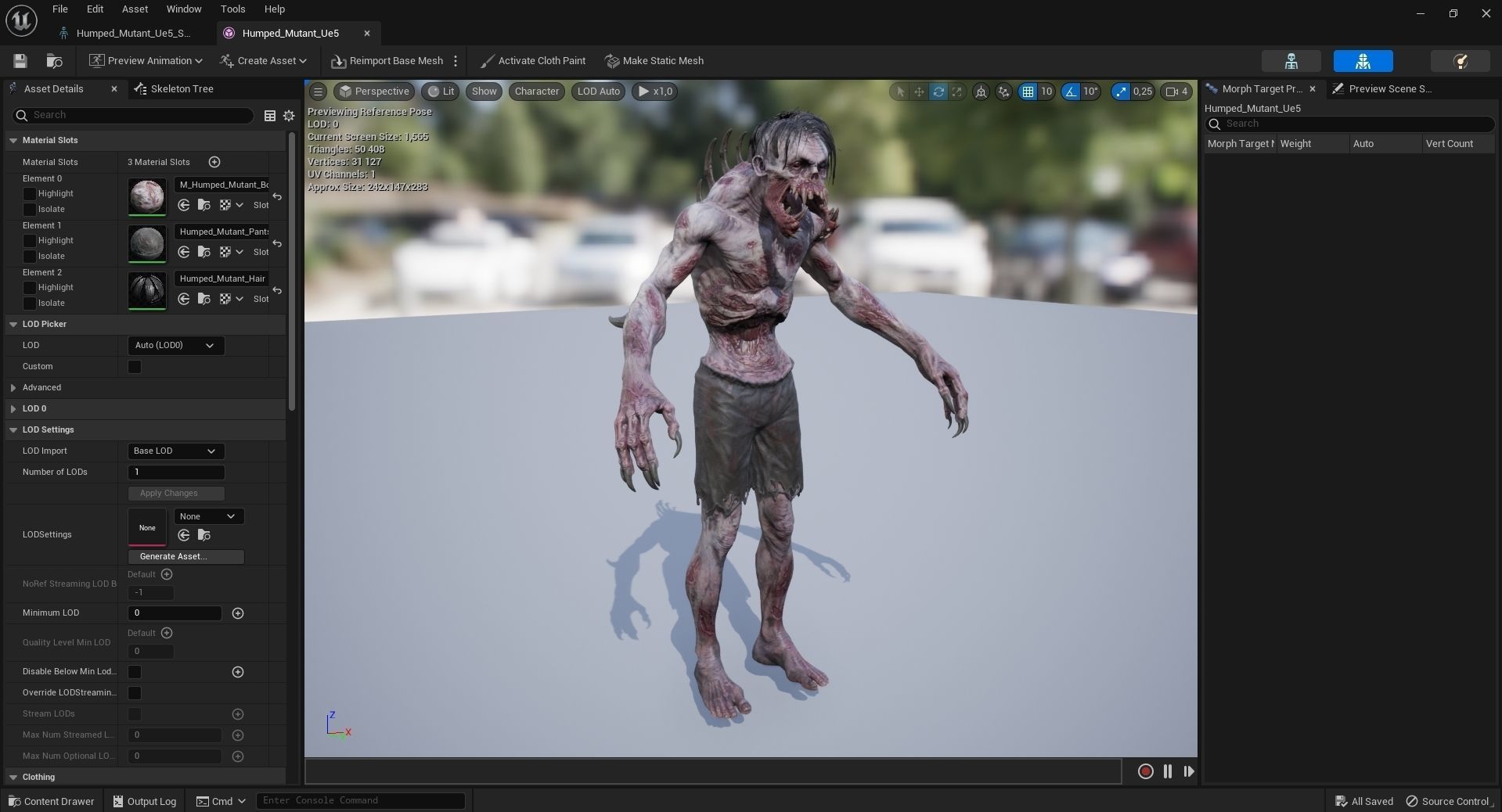
Task: Enable Isolate for Element 2
Action: pos(30,304)
